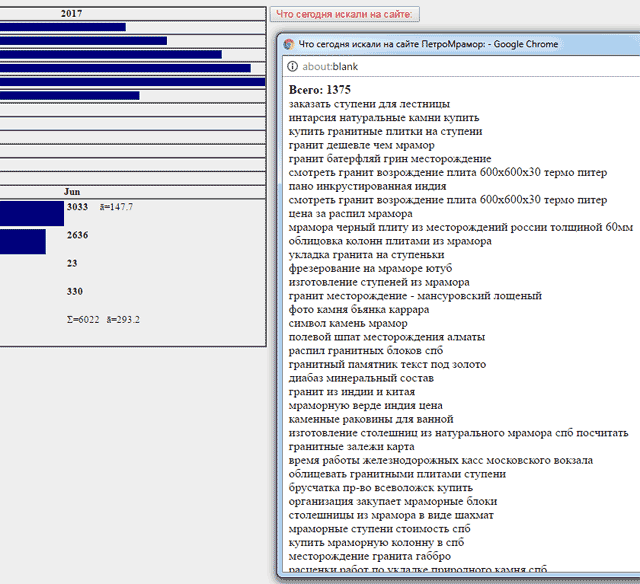640x584 pixels.
Task: Click the blue bar next to 3033
Action: coord(32,213)
